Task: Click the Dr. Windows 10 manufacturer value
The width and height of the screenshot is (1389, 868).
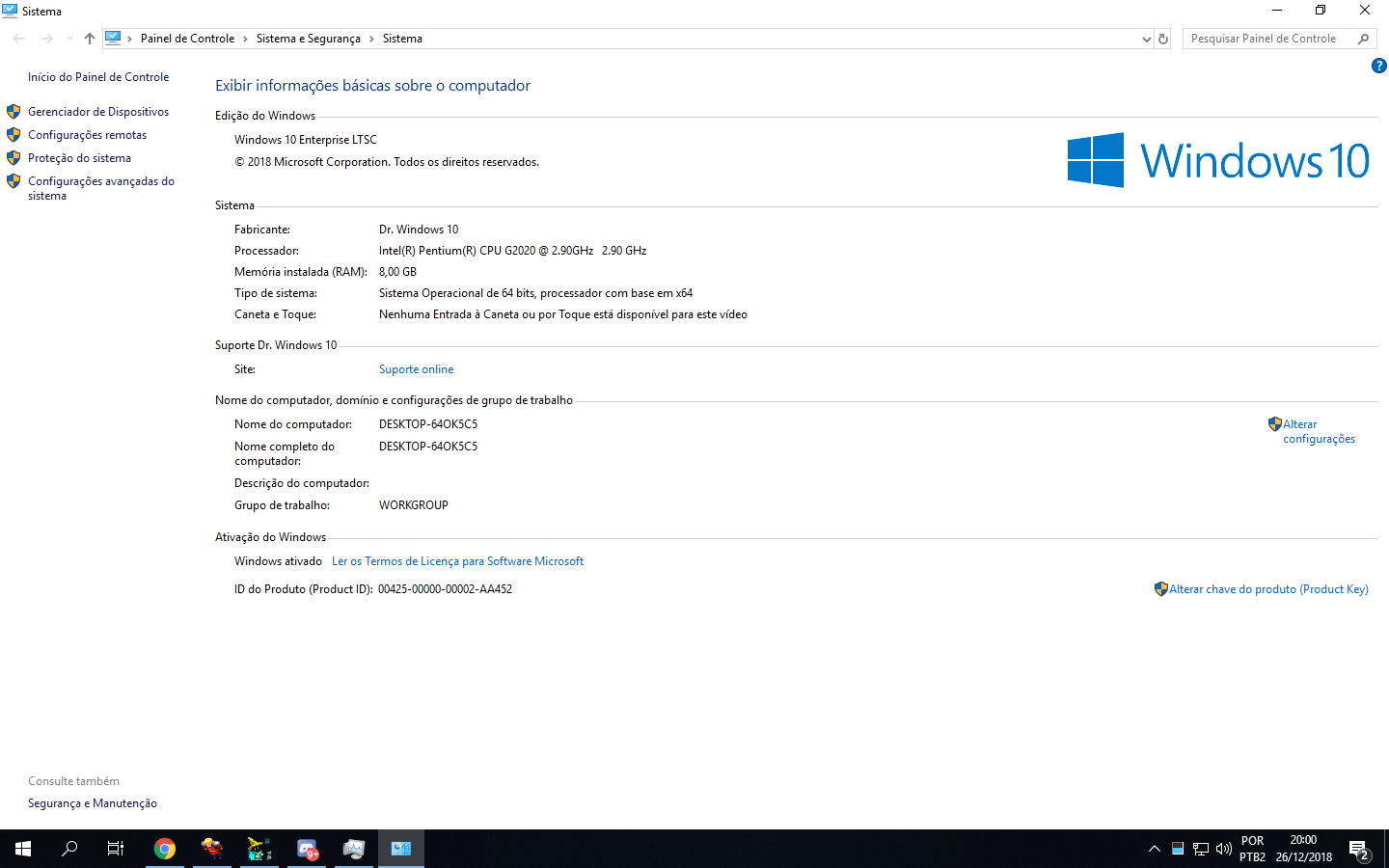Action: pyautogui.click(x=419, y=230)
